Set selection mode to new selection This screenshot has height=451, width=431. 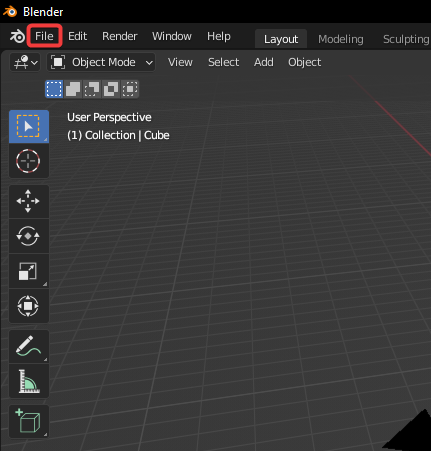point(54,89)
